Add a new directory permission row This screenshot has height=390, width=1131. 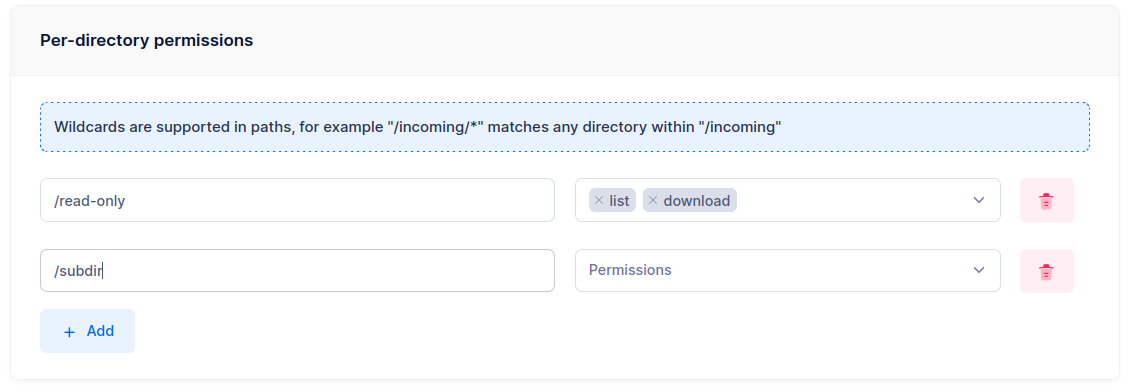pyautogui.click(x=87, y=331)
